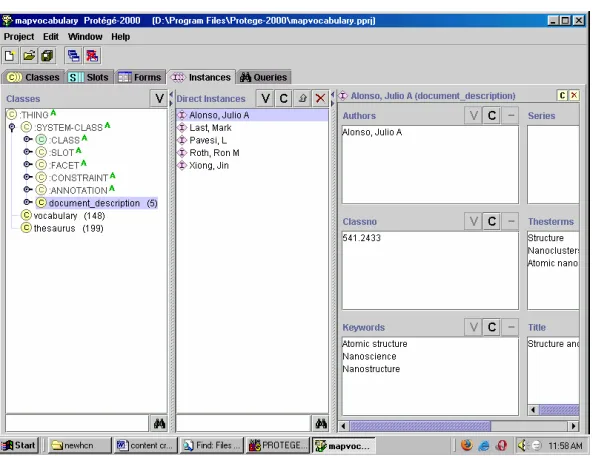Click the instance search input field
The width and height of the screenshot is (592, 456).
pyautogui.click(x=244, y=424)
